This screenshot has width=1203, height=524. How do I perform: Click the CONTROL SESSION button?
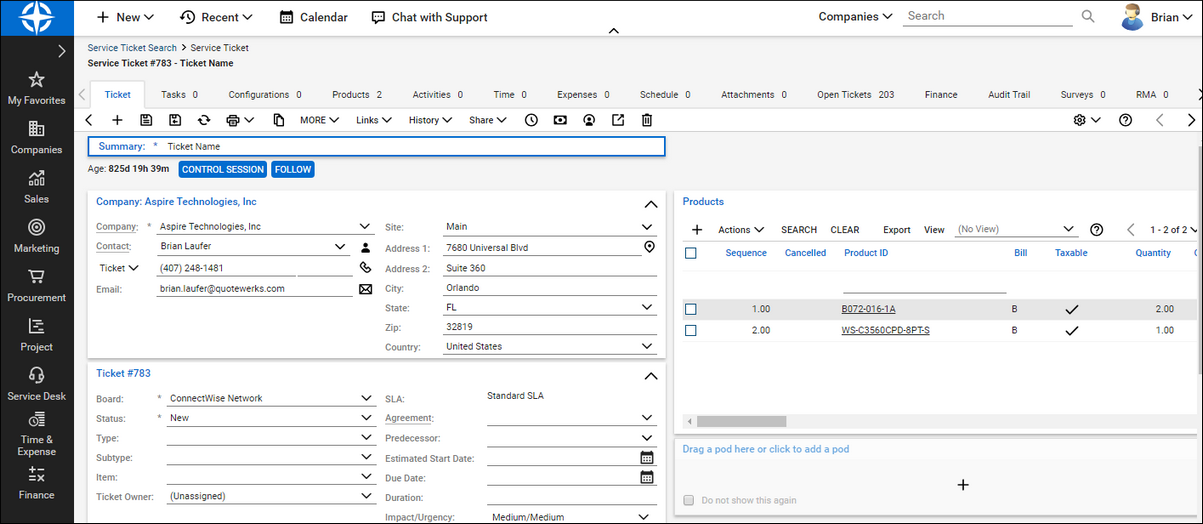coord(223,170)
